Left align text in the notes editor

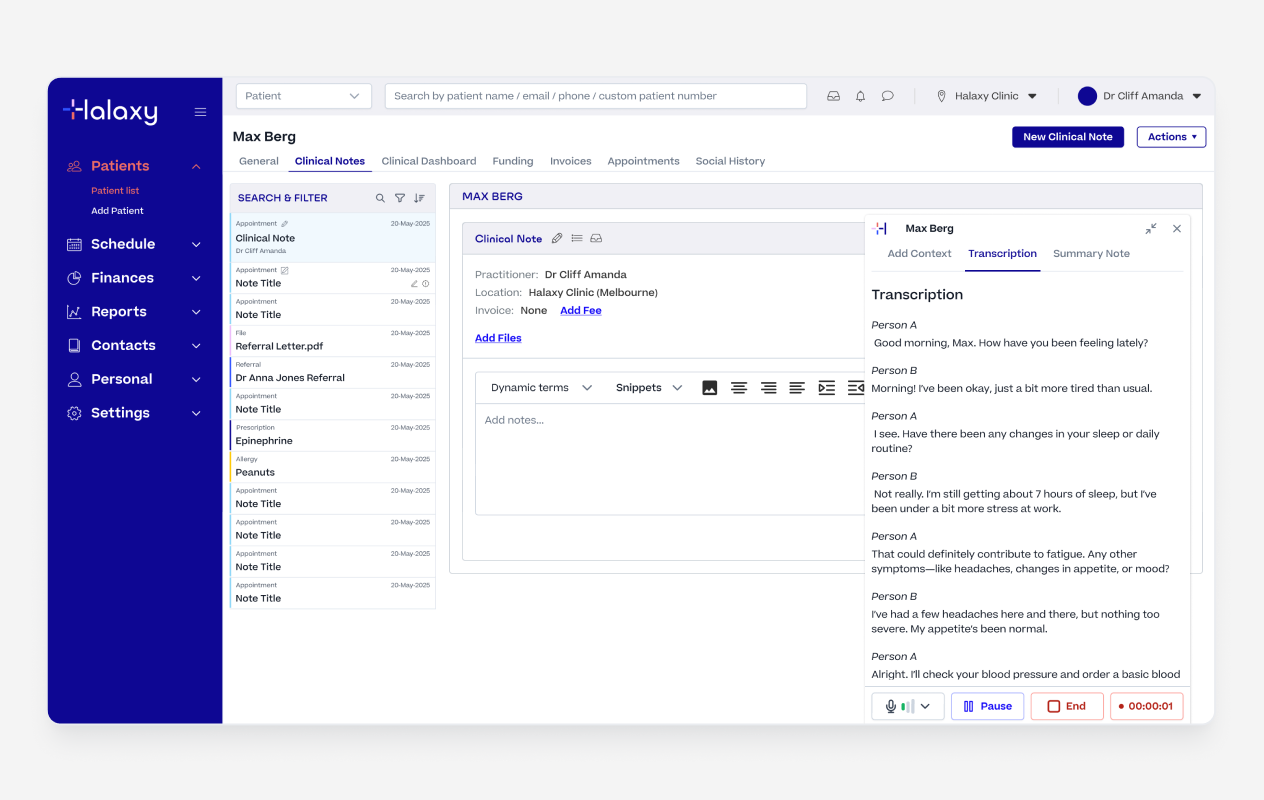click(797, 388)
